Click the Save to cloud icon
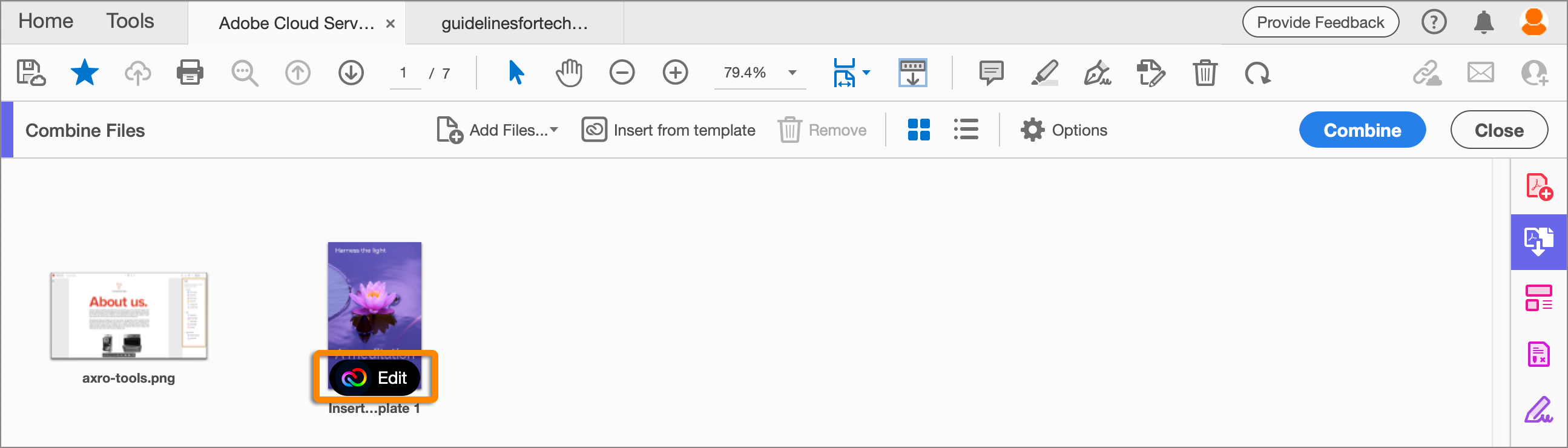 30,73
